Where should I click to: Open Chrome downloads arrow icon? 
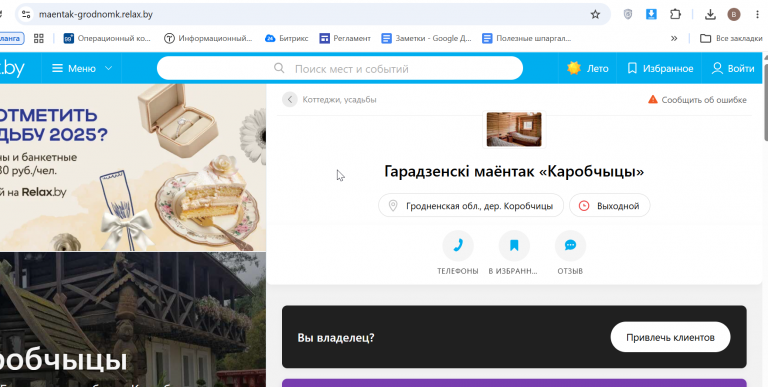coord(710,14)
